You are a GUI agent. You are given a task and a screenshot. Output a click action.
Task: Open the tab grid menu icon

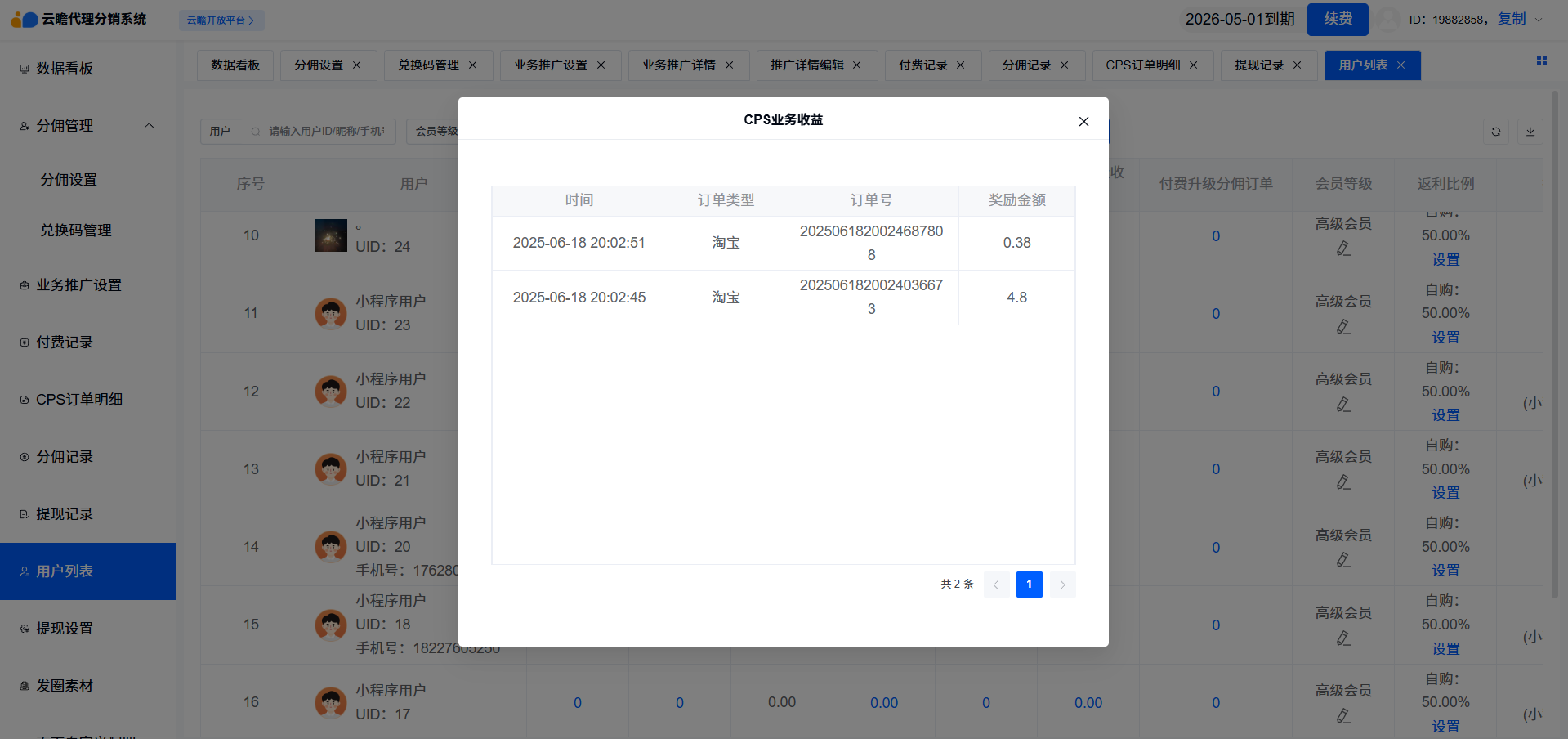1542,60
